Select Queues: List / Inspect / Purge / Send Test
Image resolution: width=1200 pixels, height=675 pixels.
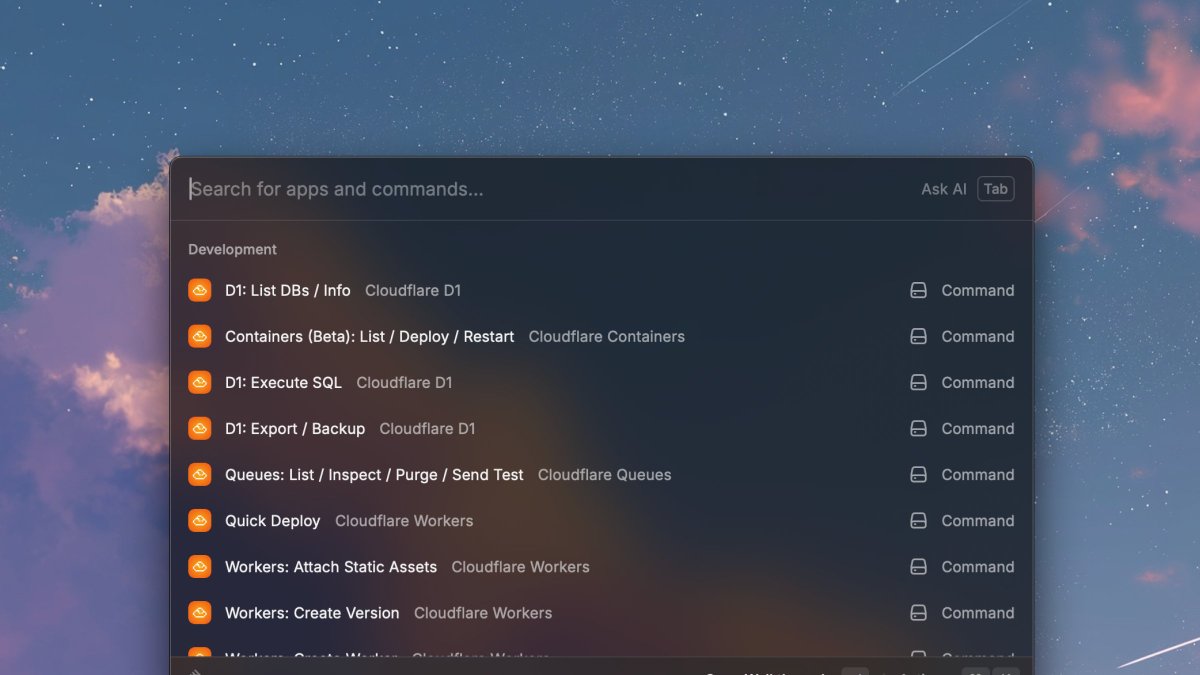(601, 474)
